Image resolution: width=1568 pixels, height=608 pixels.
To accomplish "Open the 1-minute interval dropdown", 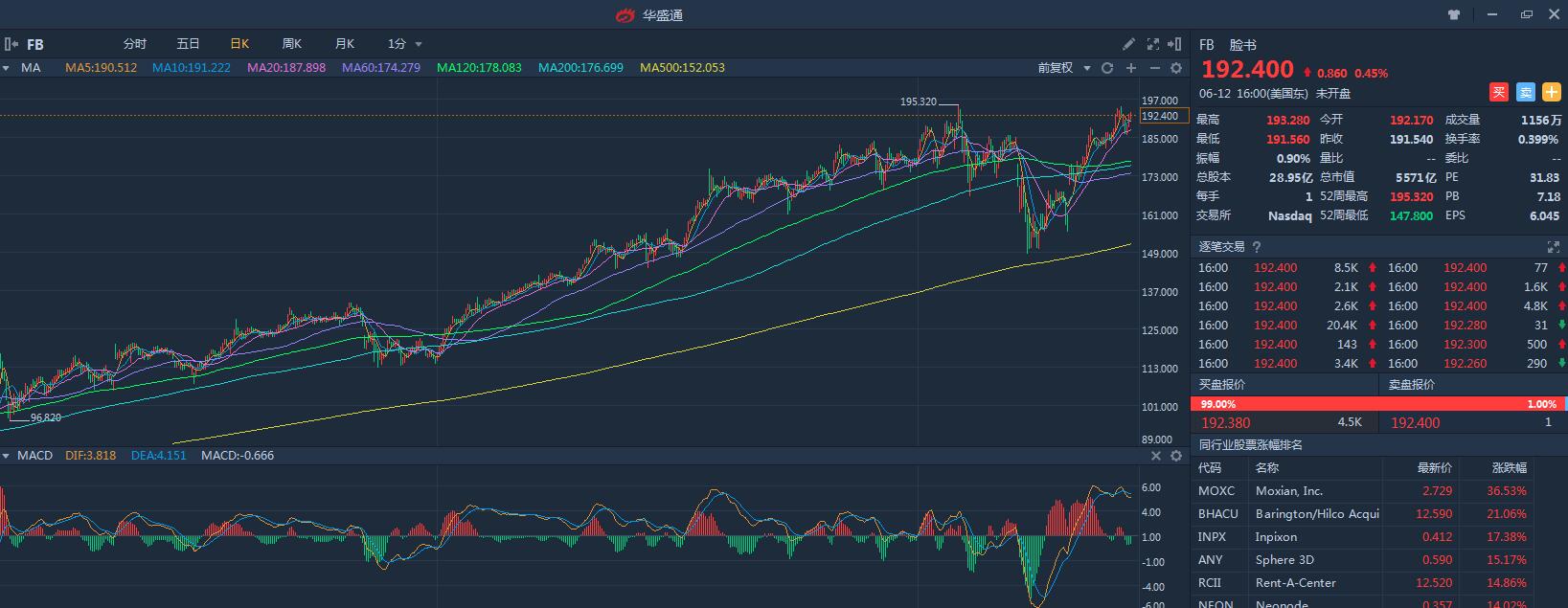I will (404, 44).
